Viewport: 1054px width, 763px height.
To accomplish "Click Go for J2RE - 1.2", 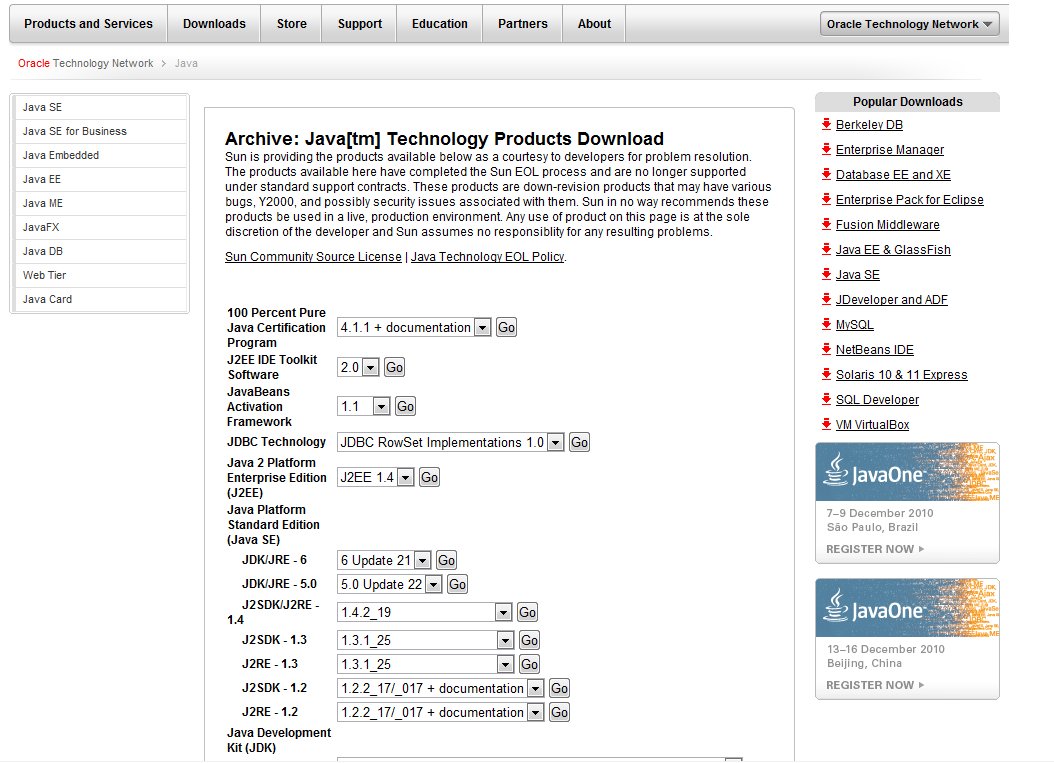I will coord(559,713).
